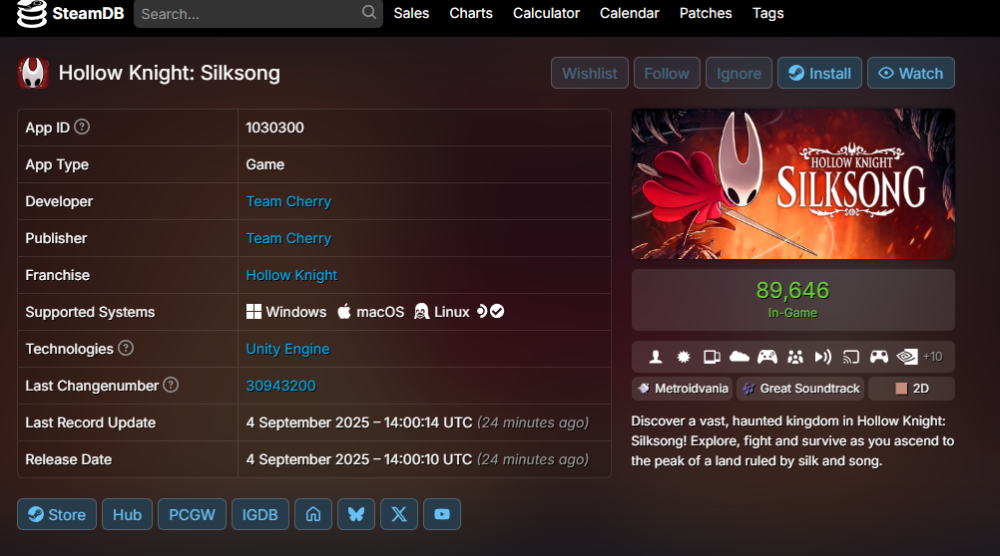Image resolution: width=1000 pixels, height=556 pixels.
Task: Open the Team Cherry developer link
Action: (x=288, y=201)
